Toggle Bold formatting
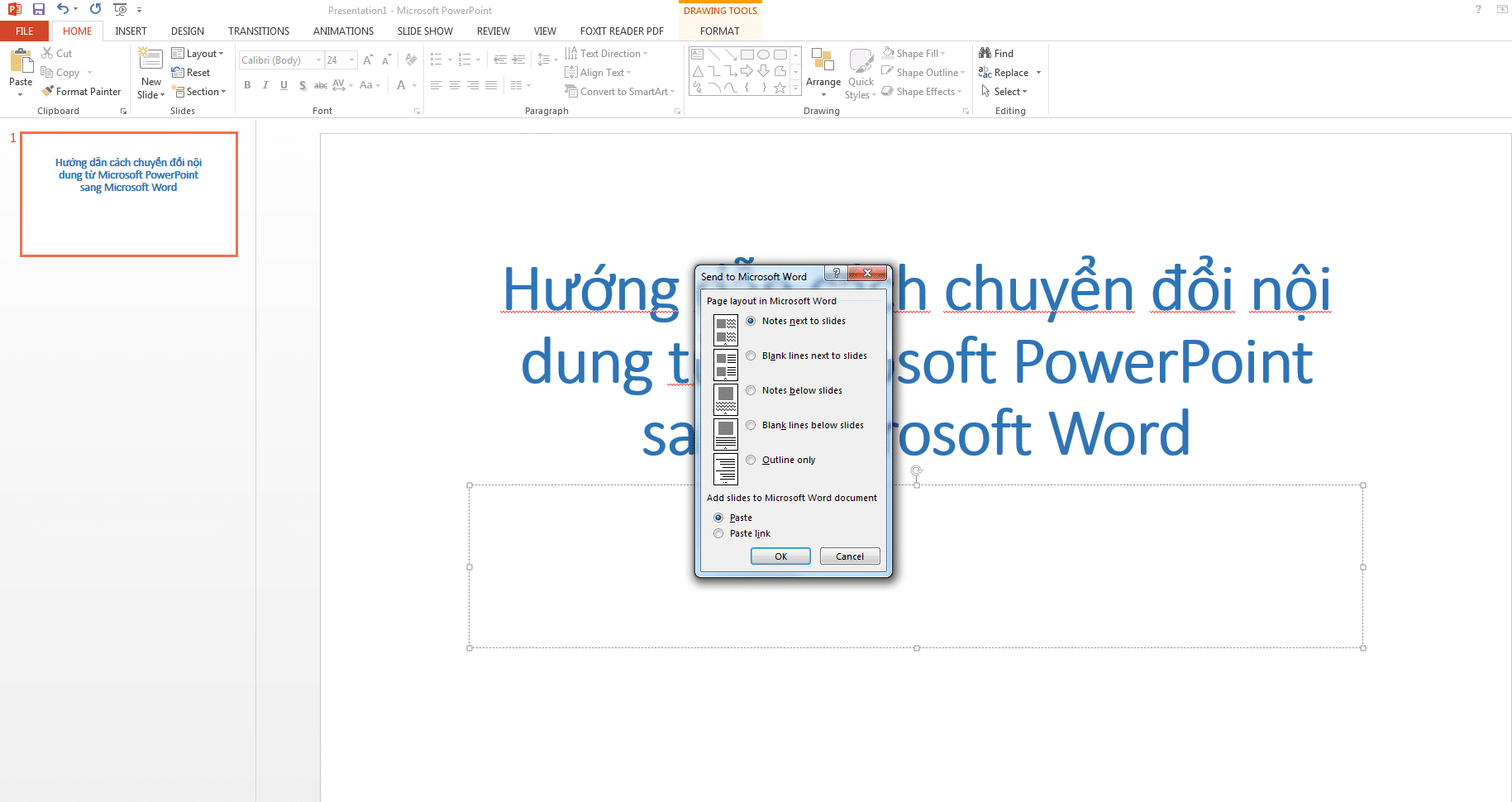The image size is (1512, 802). 247,85
